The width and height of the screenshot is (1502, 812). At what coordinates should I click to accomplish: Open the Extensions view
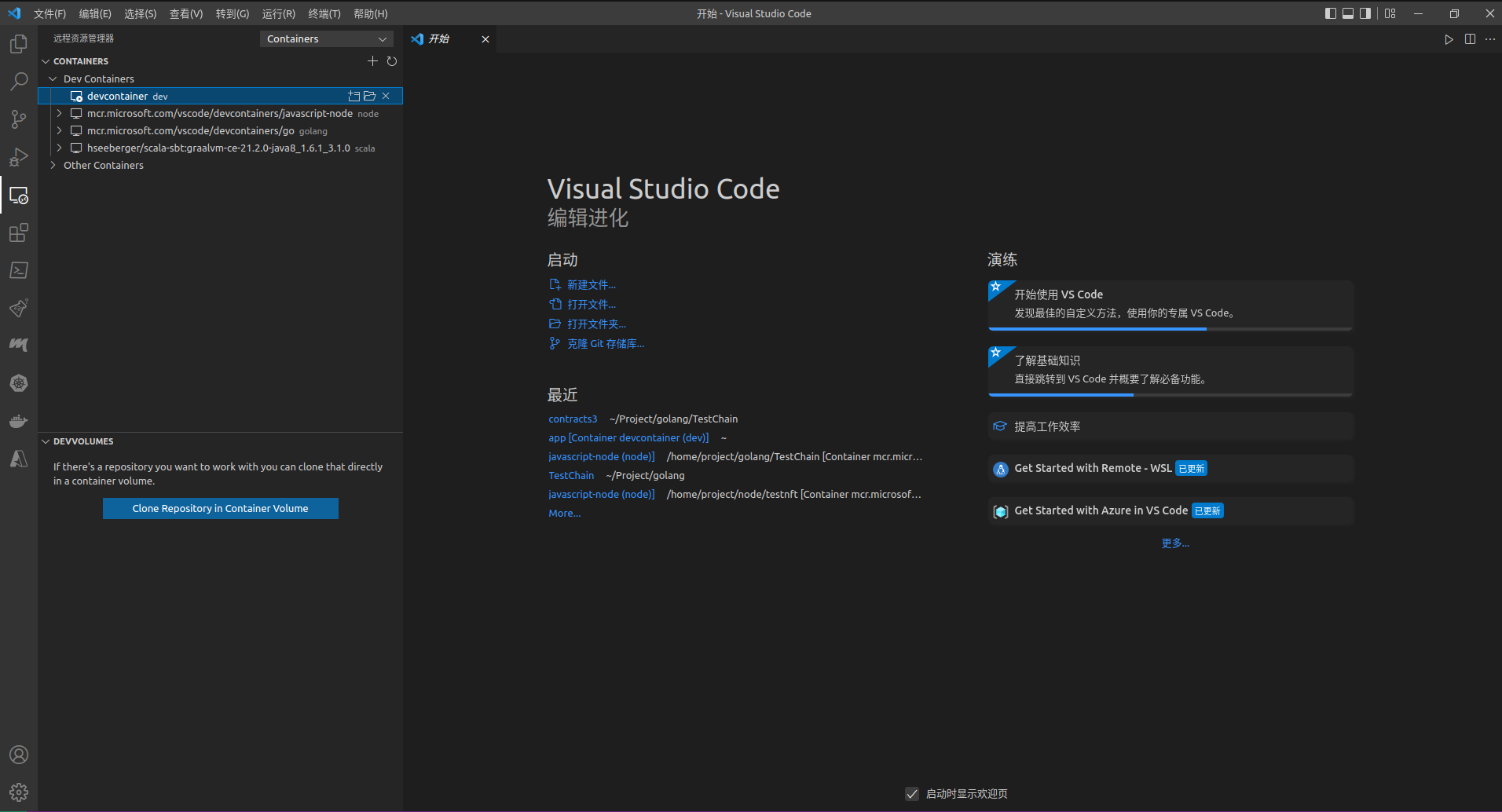(x=19, y=232)
